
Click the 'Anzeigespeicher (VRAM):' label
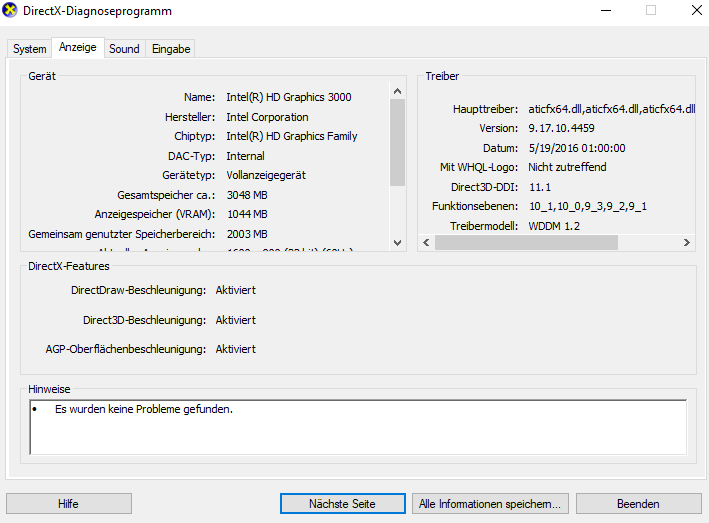[x=155, y=214]
